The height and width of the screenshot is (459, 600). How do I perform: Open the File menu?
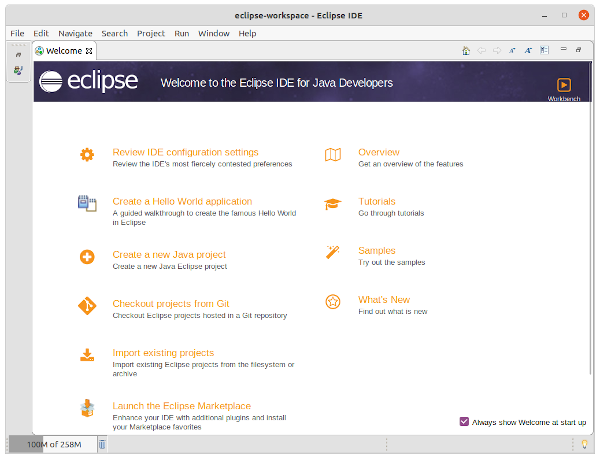coord(17,33)
